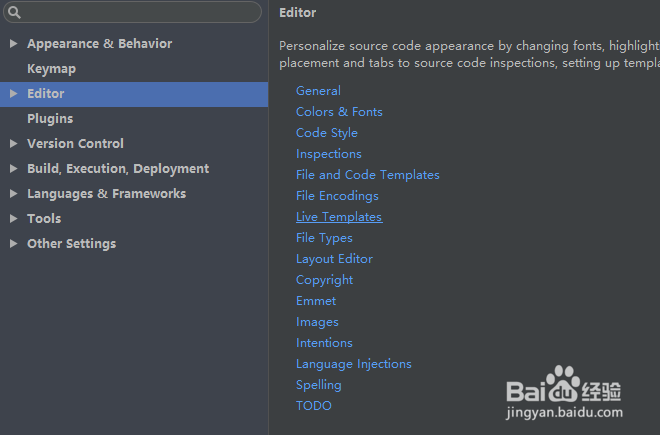Image resolution: width=660 pixels, height=435 pixels.
Task: Expand the Other Settings arrow
Action: point(13,244)
